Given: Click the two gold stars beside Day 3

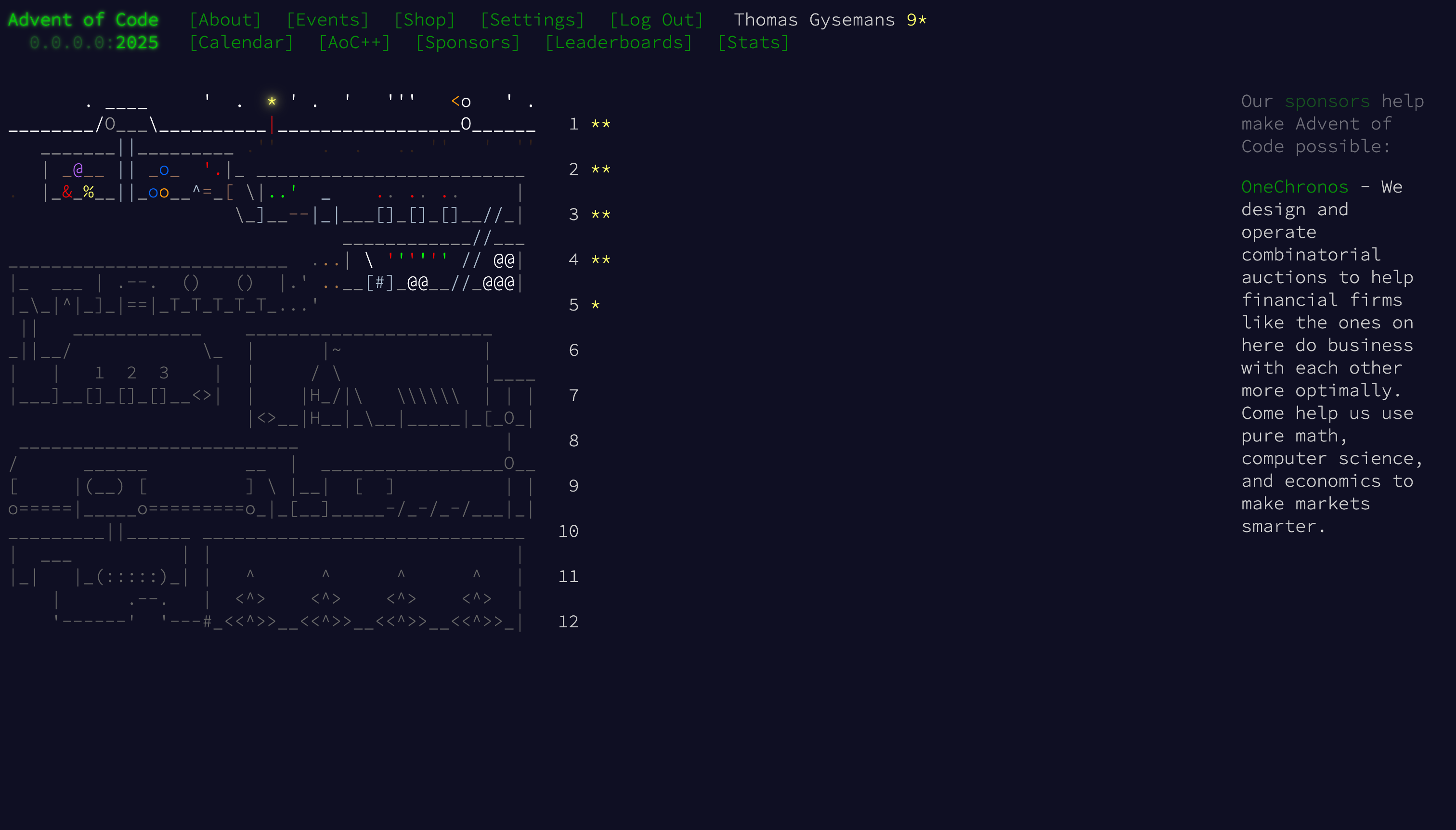Looking at the screenshot, I should (601, 215).
